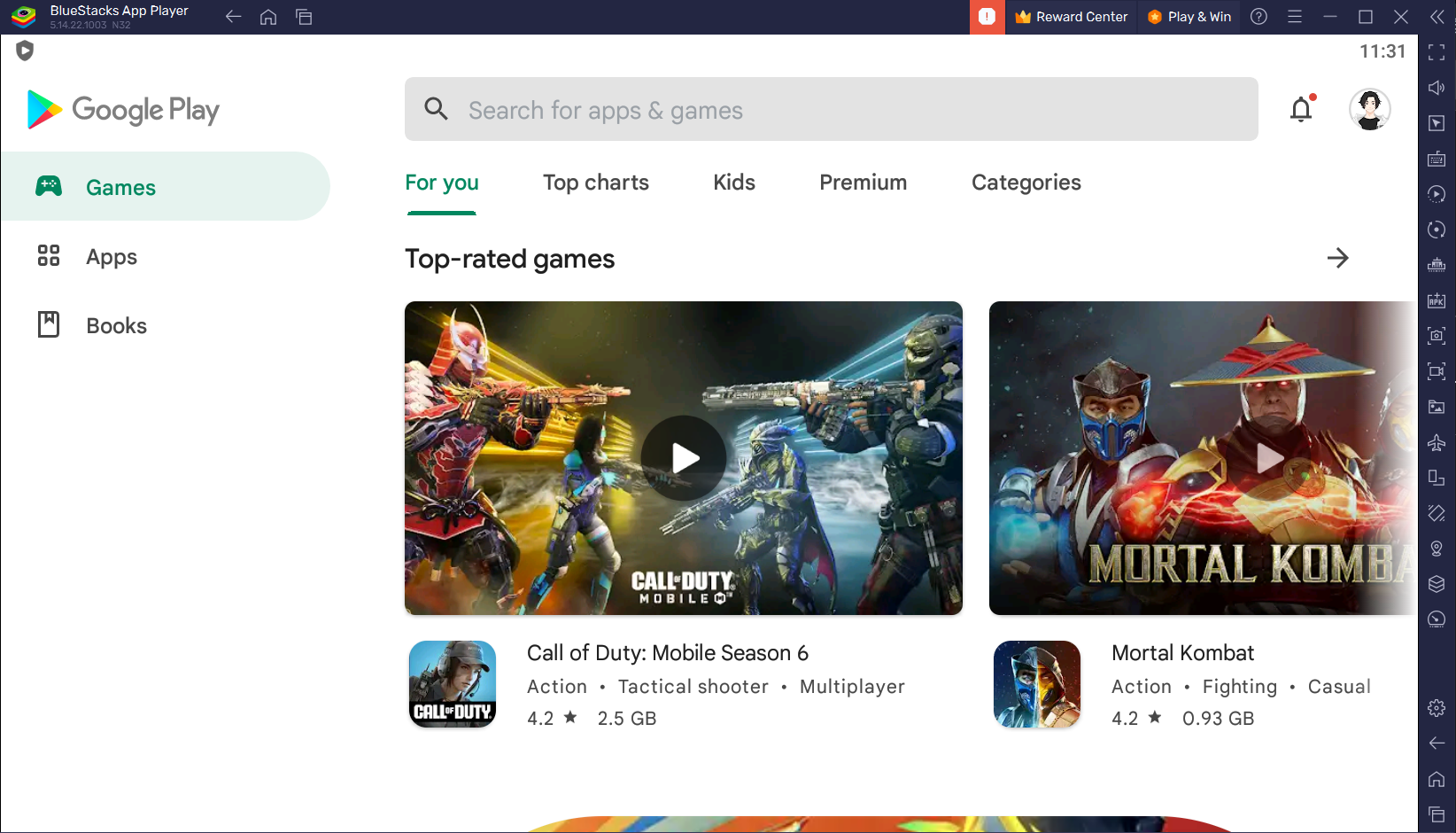1456x833 pixels.
Task: Collapse sidebar with double chevron
Action: (1437, 17)
